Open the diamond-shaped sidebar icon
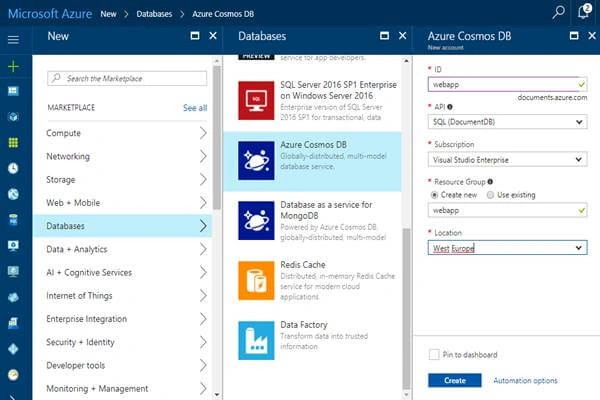This screenshot has height=400, width=600. (13, 349)
